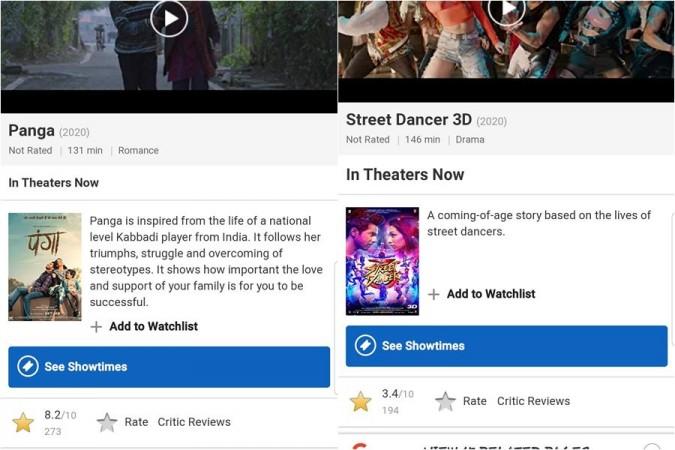
Task: Click the 3.4/10 rating value
Action: 398,394
